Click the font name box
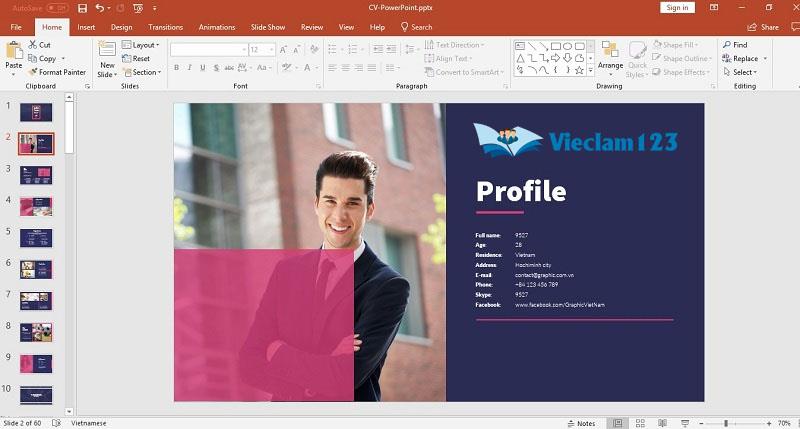Viewport: 800px width, 429px height. (x=209, y=49)
